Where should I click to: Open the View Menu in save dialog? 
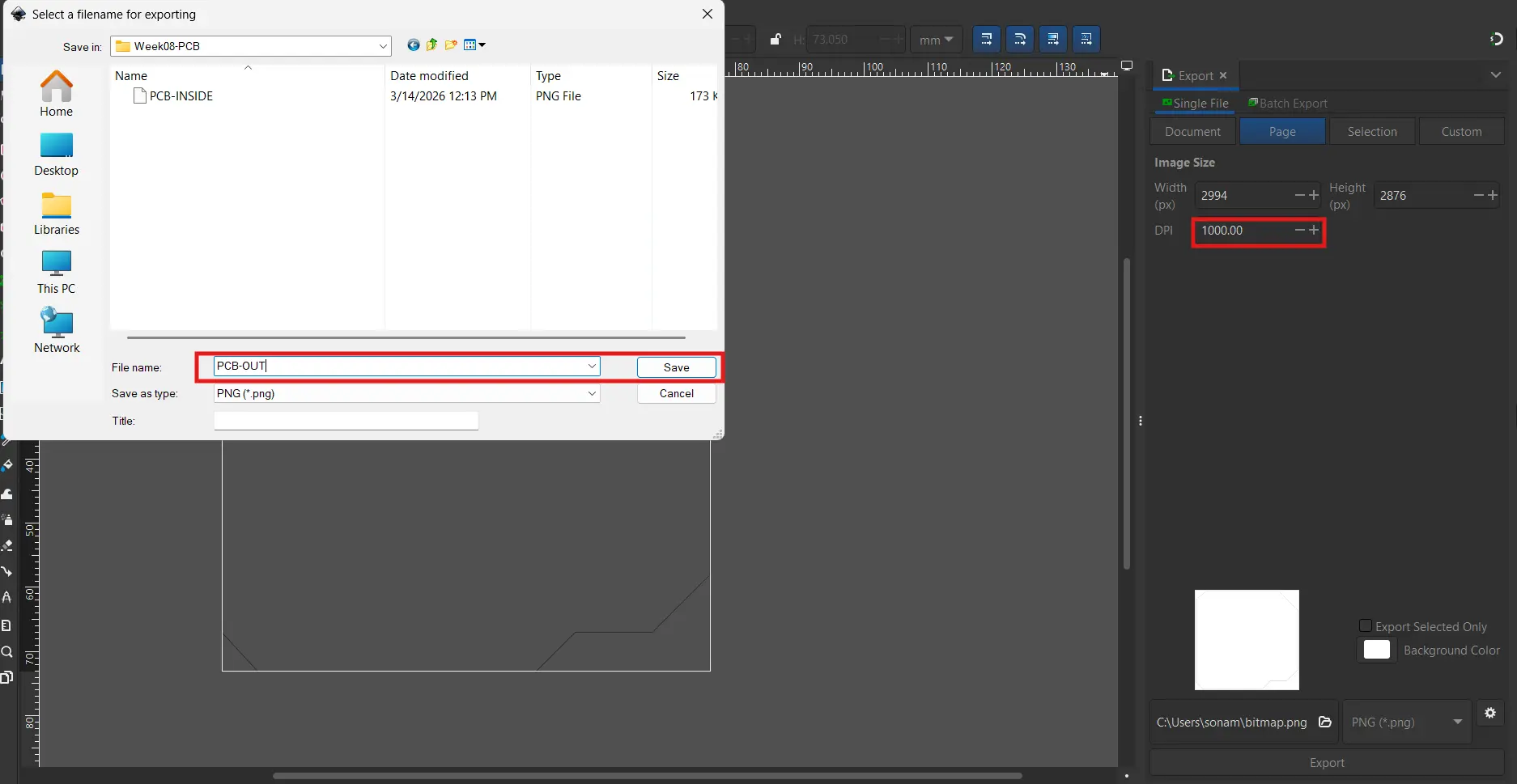(x=474, y=45)
